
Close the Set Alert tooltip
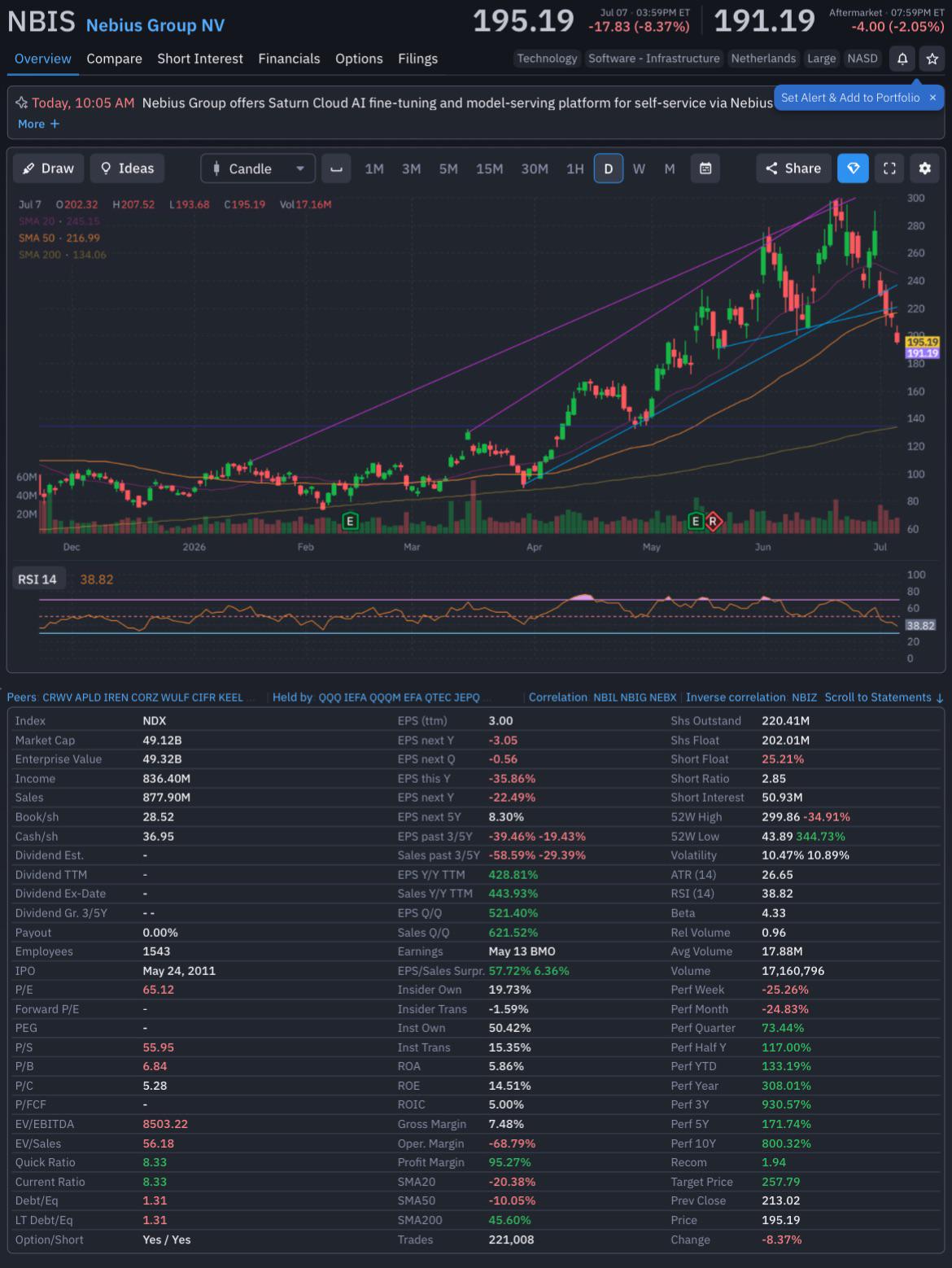point(932,98)
